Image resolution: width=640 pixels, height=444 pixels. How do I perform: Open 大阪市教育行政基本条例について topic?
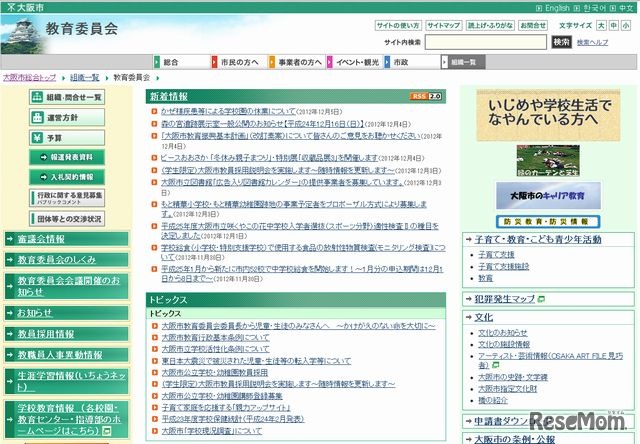[216, 337]
